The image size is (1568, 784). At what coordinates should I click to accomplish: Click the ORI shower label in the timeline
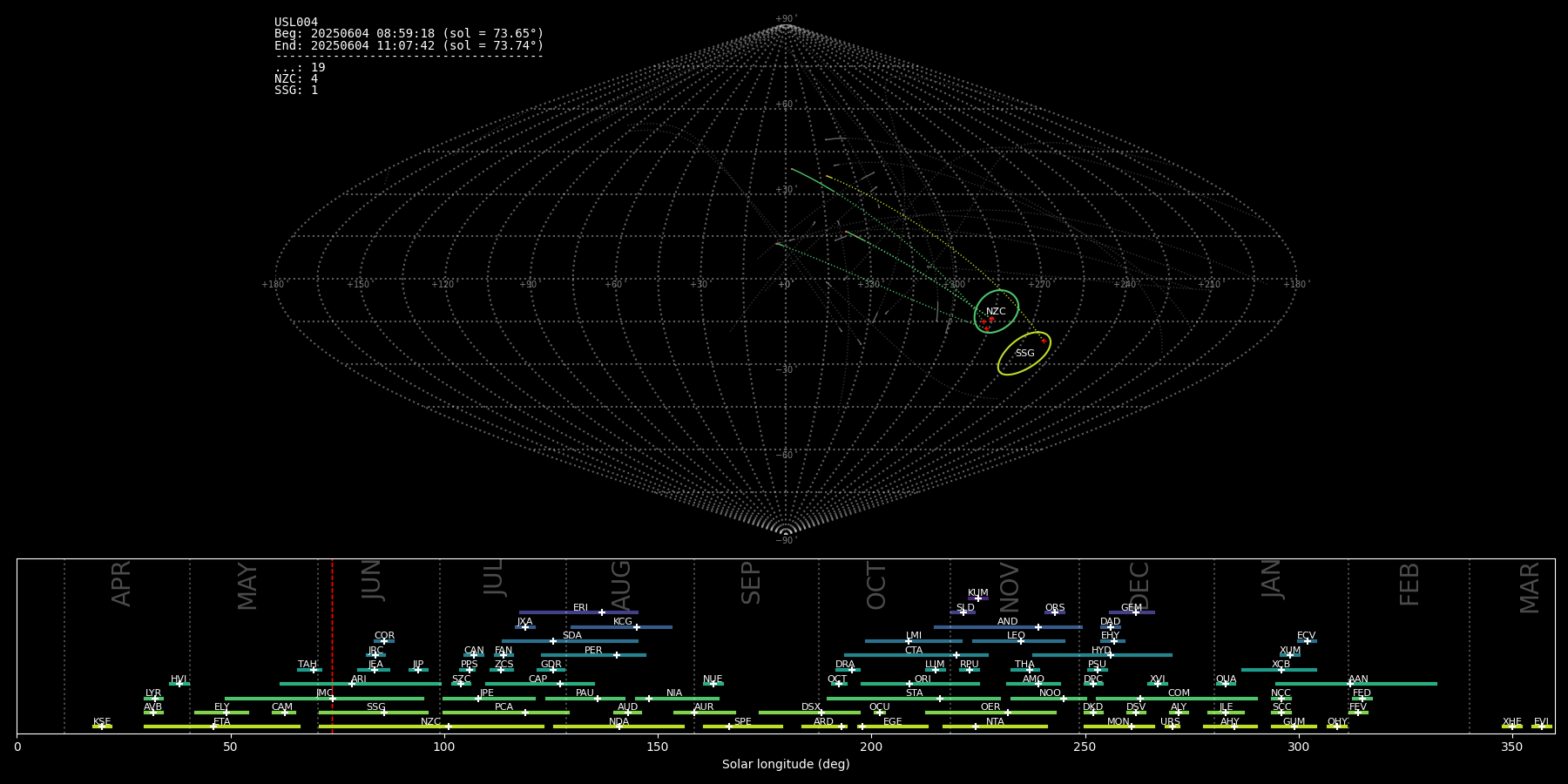click(x=923, y=679)
